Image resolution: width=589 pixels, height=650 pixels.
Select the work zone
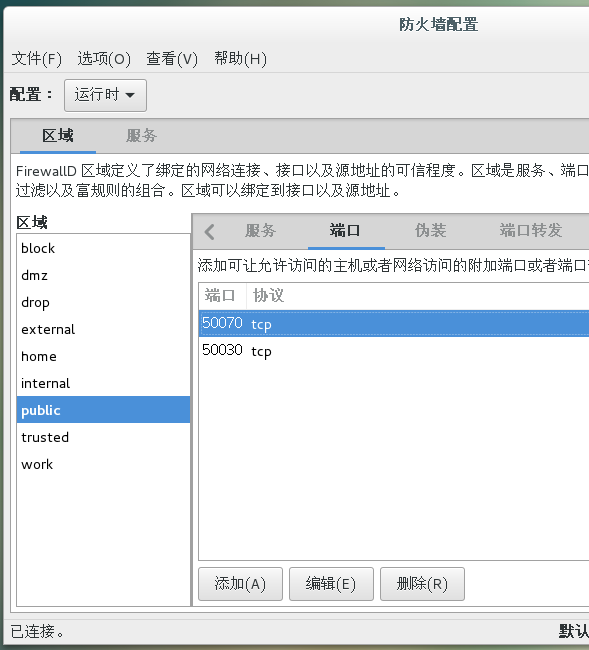pyautogui.click(x=103, y=464)
